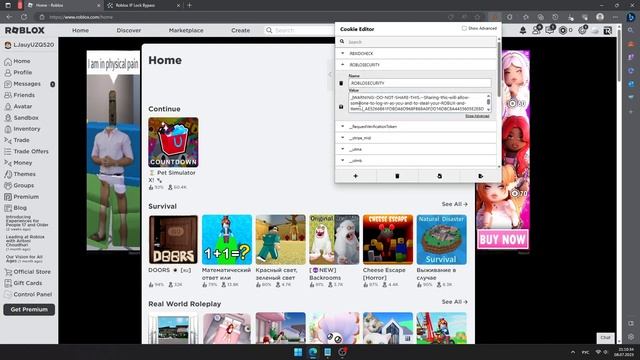Click the Show Advanced link under Value

click(477, 116)
